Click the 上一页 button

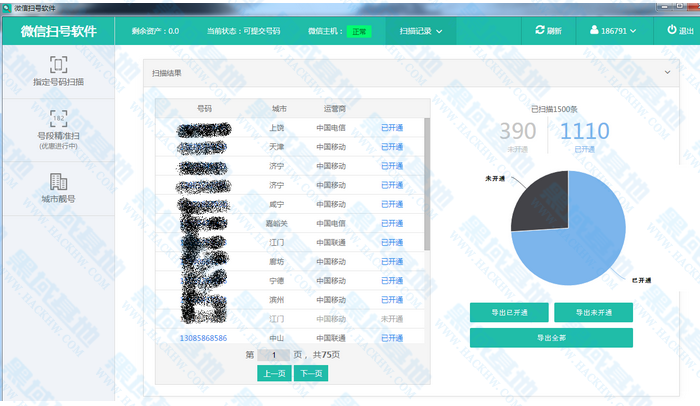tap(274, 373)
